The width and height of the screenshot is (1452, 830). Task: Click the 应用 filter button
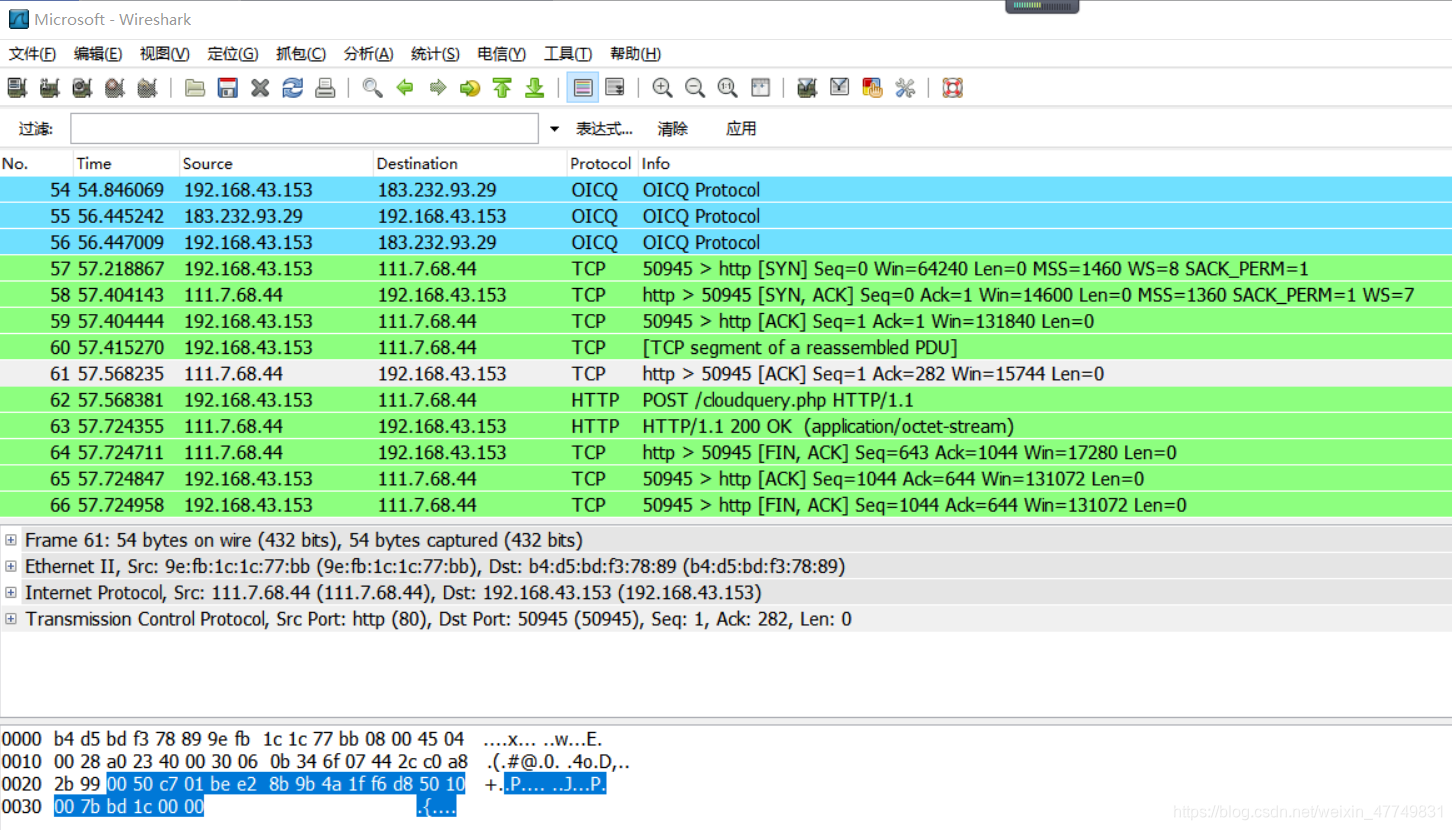[741, 129]
